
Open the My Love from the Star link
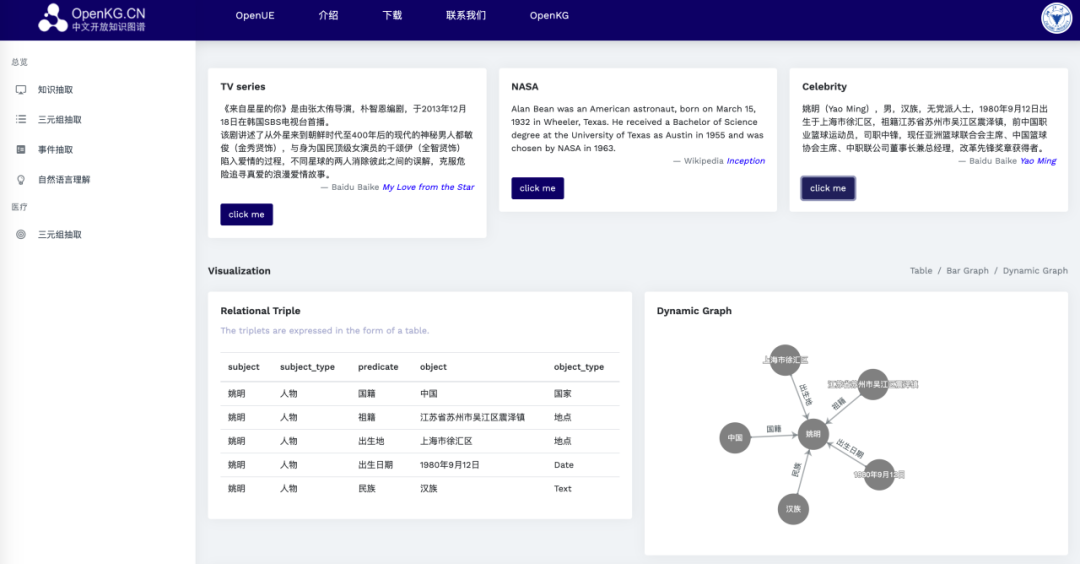(428, 187)
